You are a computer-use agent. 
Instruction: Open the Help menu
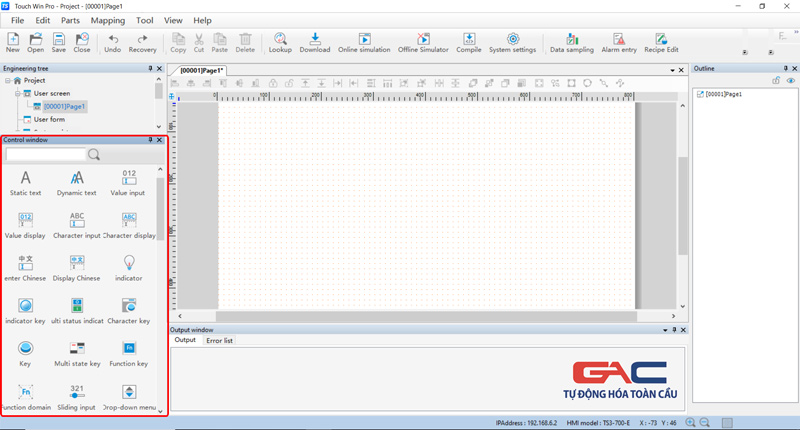202,20
